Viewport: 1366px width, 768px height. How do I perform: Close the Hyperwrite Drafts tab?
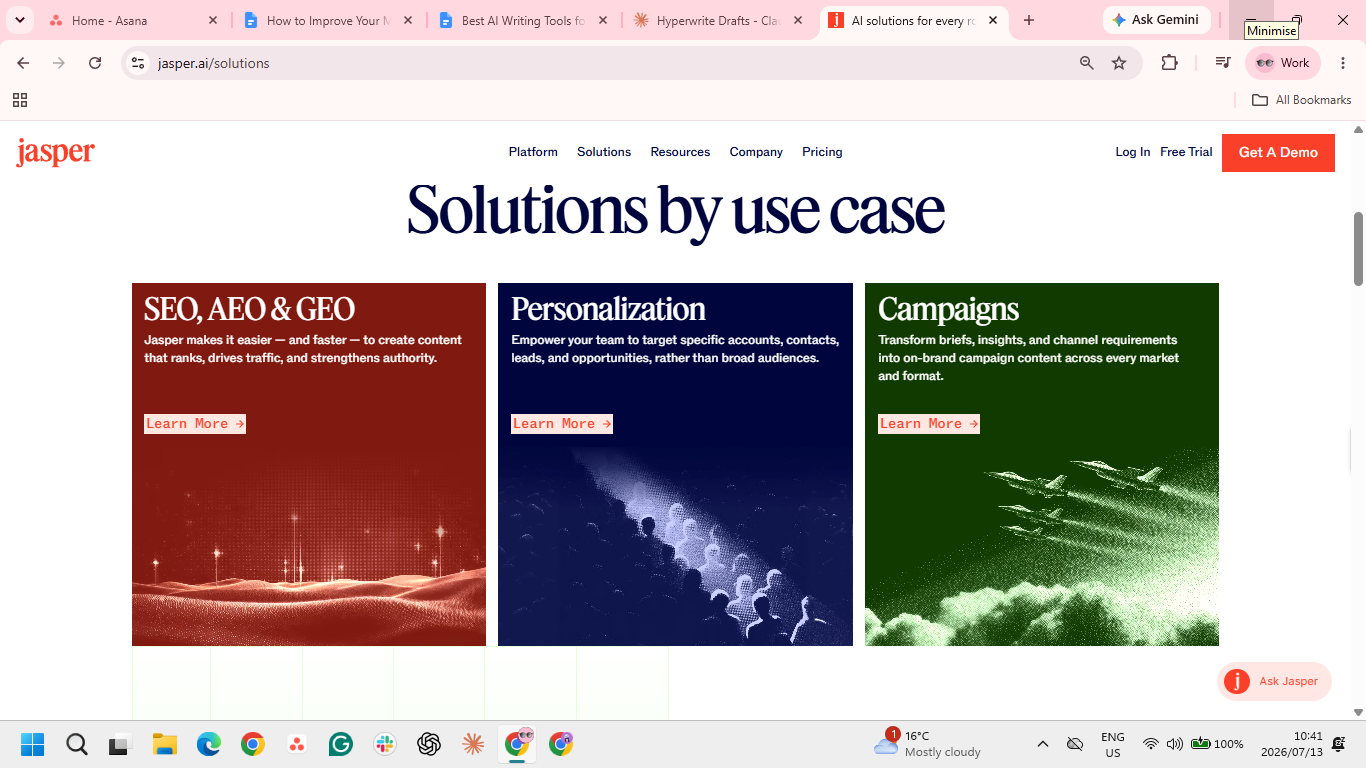pyautogui.click(x=797, y=20)
